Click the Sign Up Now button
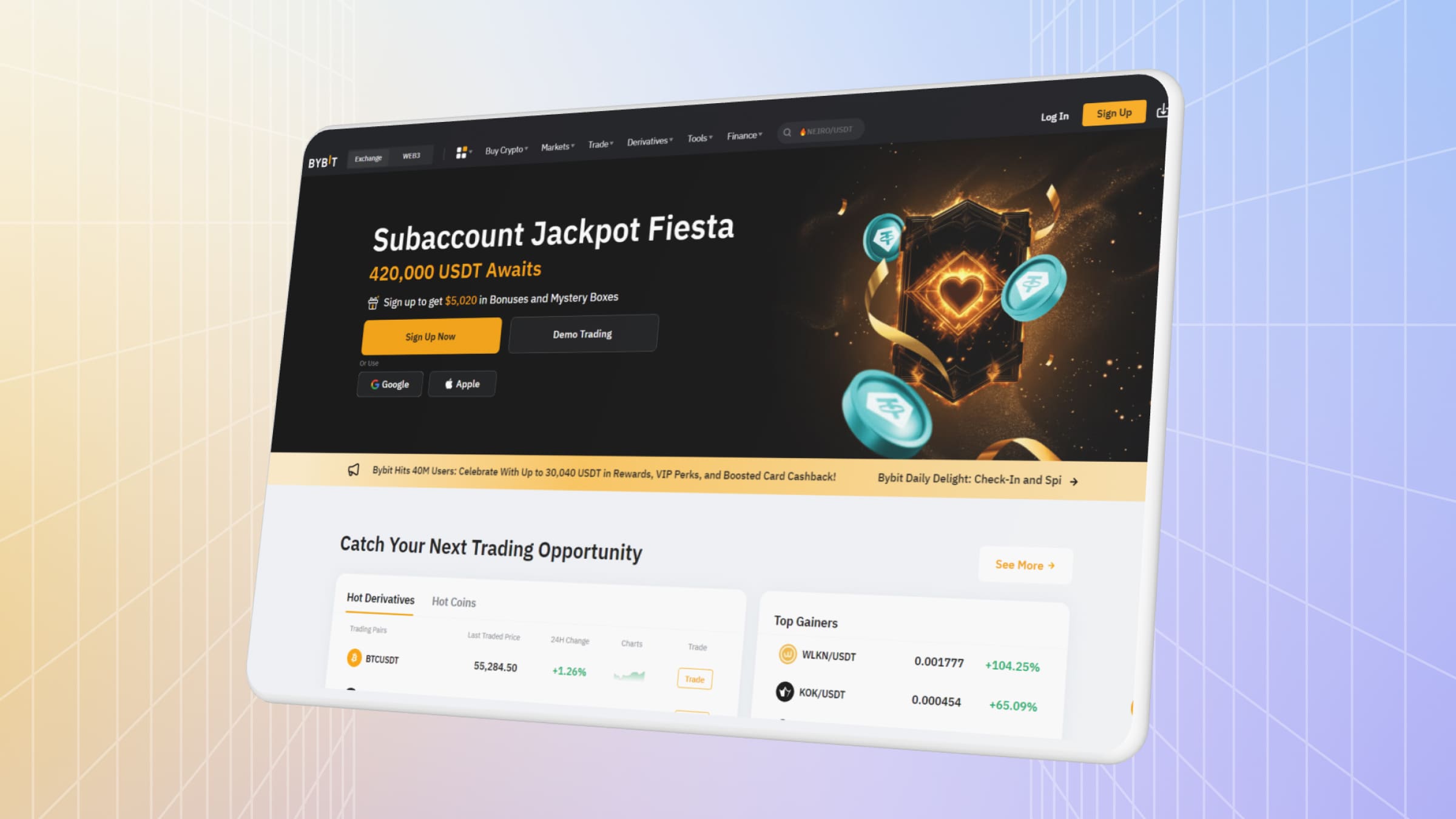This screenshot has width=1456, height=819. coord(430,335)
